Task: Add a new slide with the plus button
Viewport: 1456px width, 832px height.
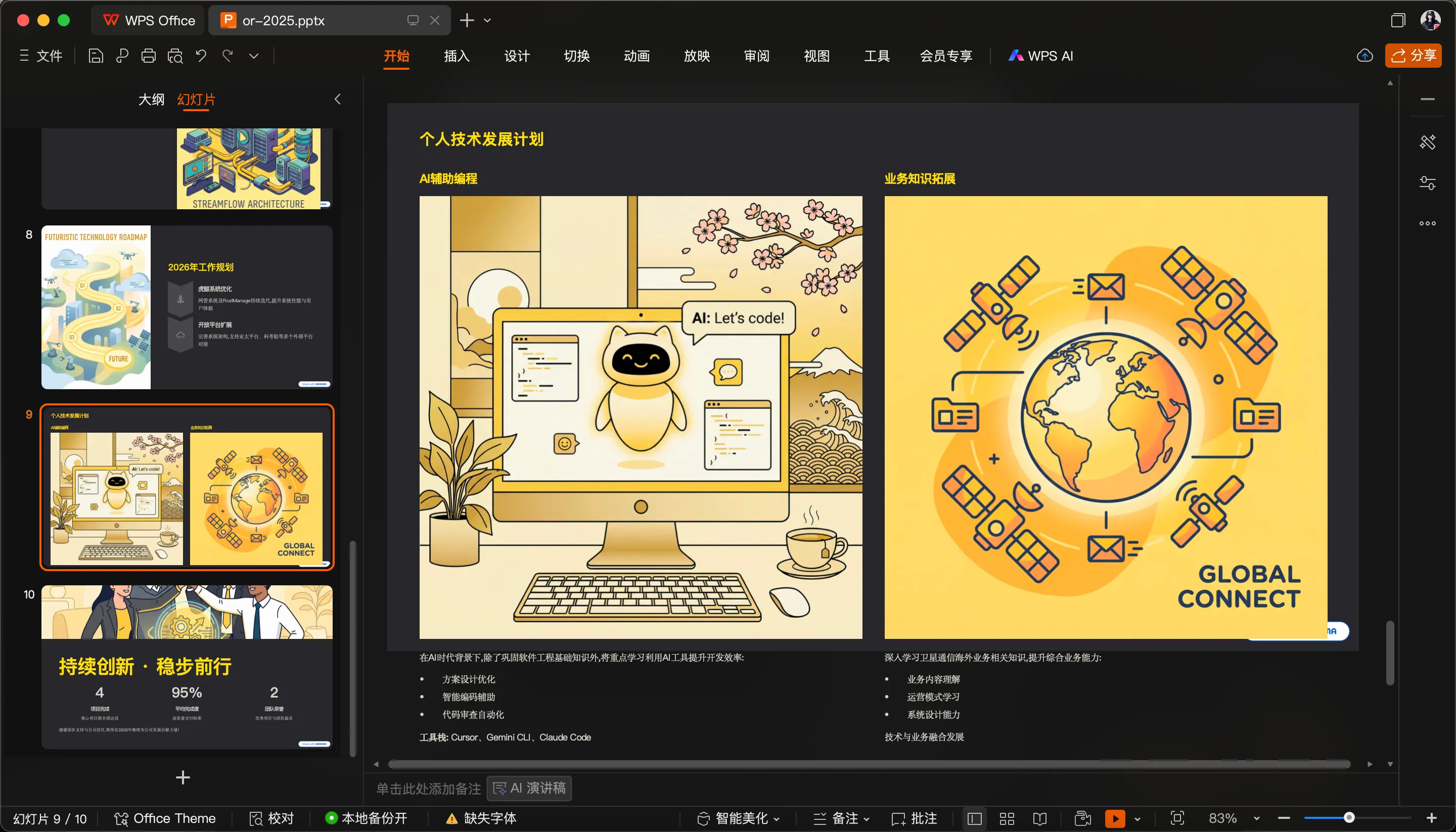Action: tap(183, 777)
